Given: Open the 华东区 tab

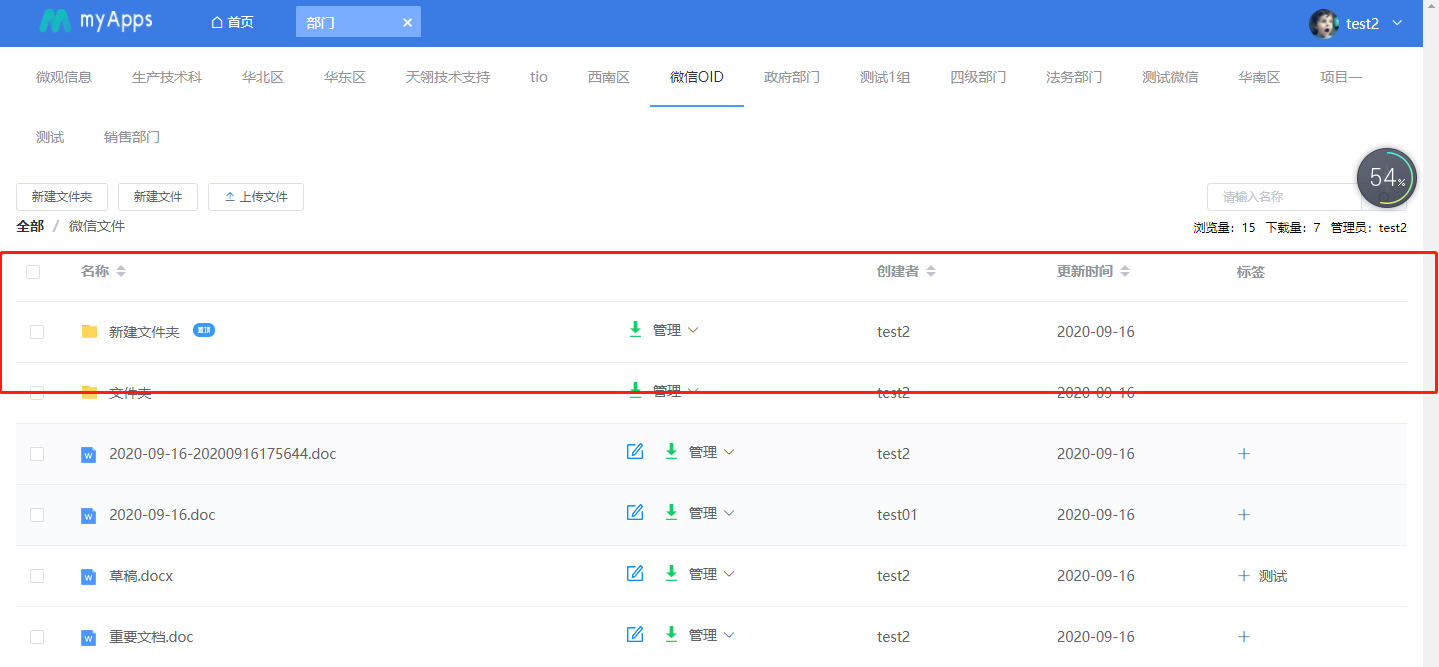Looking at the screenshot, I should 345,77.
